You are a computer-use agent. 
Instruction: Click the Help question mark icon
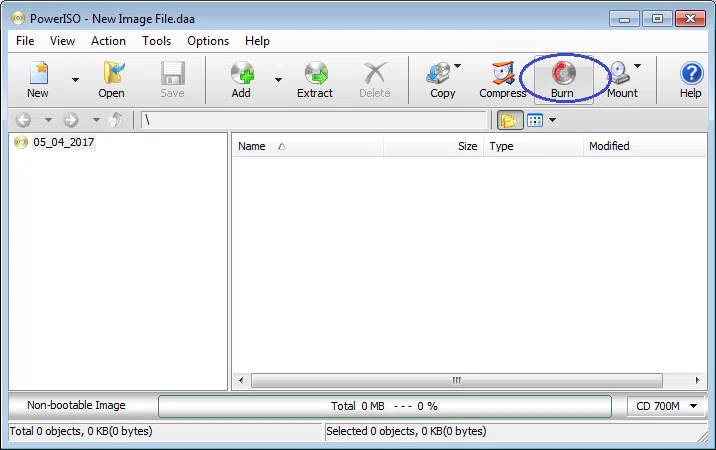coord(691,73)
